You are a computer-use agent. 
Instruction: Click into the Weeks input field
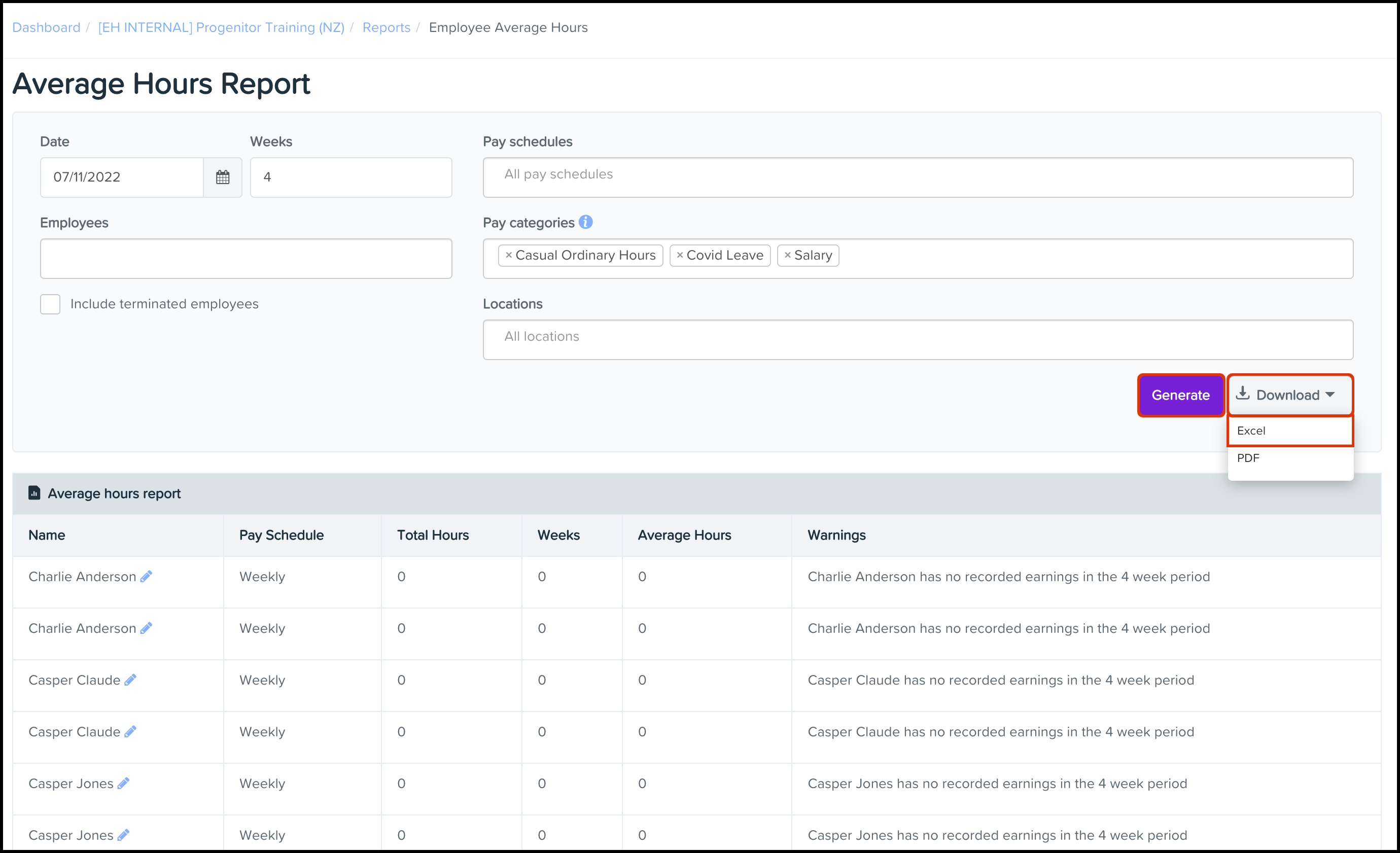pyautogui.click(x=351, y=177)
